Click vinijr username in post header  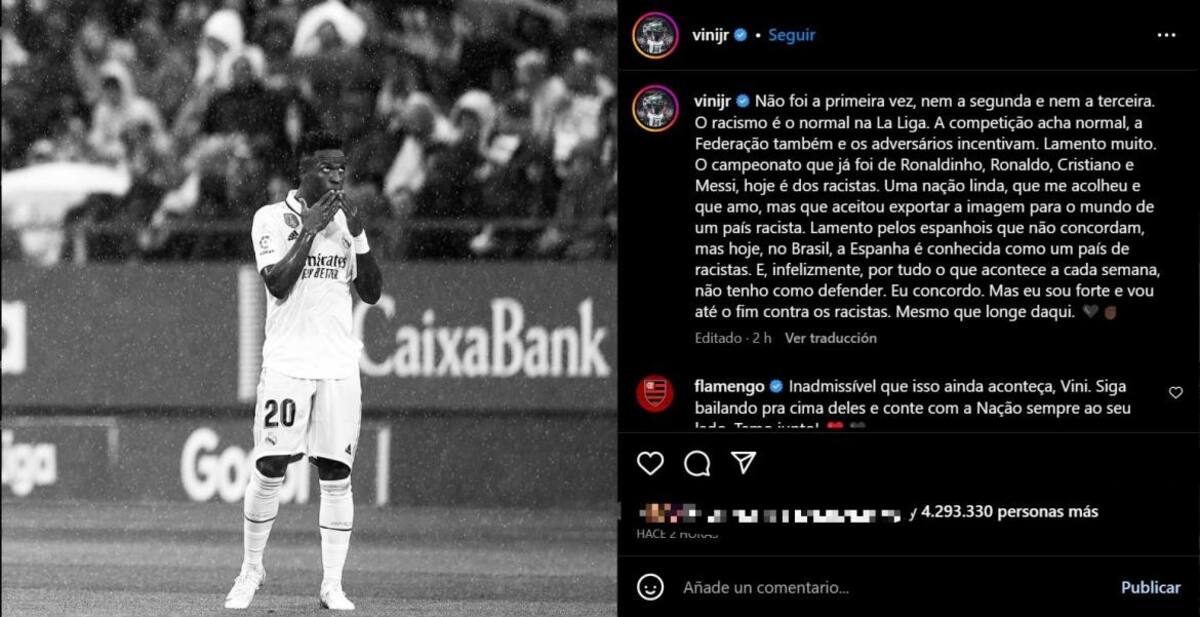coord(711,35)
